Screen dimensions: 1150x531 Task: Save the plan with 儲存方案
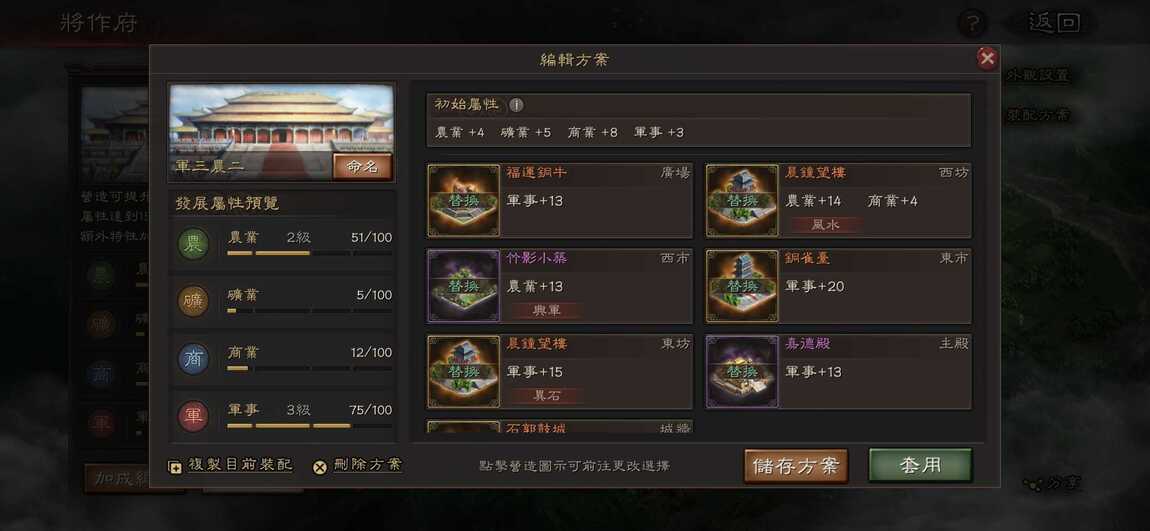click(x=796, y=466)
